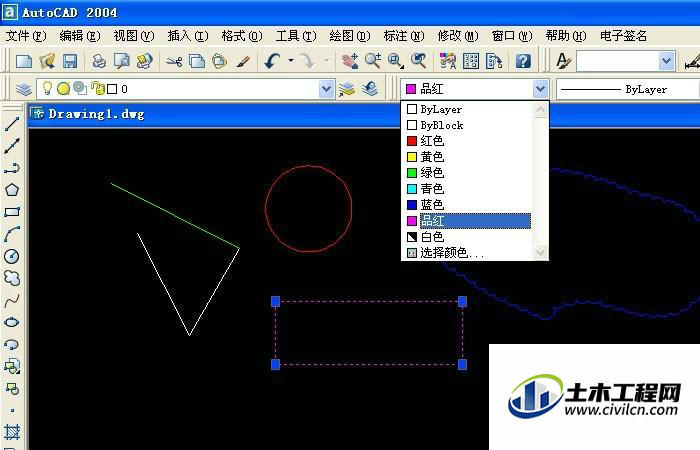Screen dimensions: 700x450
Task: Open the DesignCenter icon
Action: pyautogui.click(x=471, y=61)
